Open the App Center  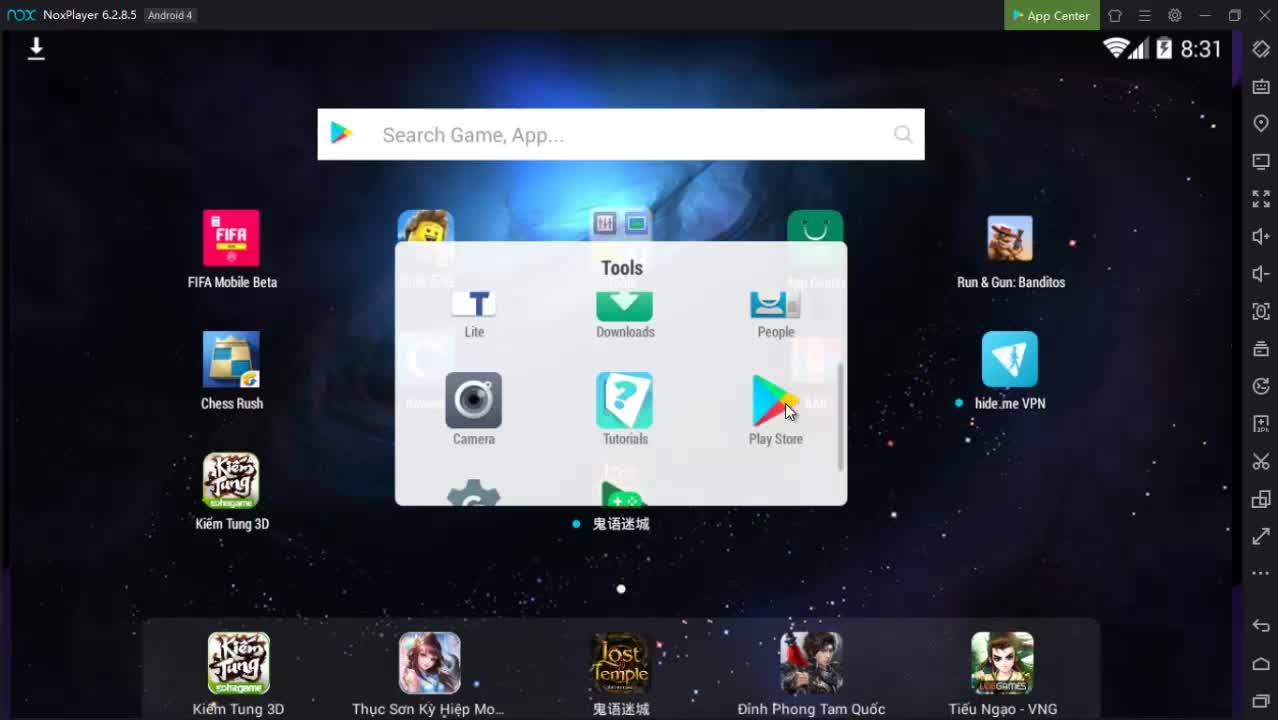click(x=1051, y=15)
